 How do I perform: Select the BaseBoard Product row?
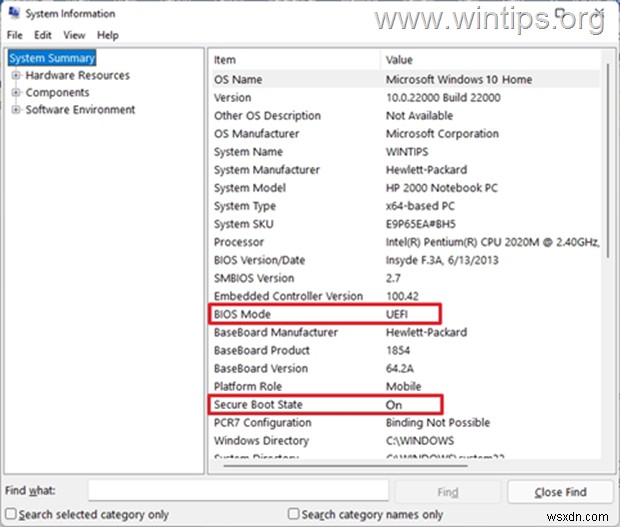coord(405,350)
